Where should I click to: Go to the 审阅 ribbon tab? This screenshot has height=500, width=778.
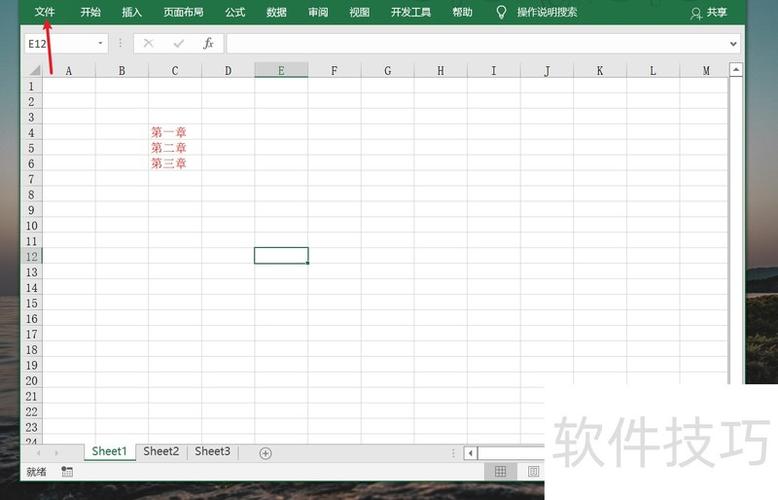point(318,12)
